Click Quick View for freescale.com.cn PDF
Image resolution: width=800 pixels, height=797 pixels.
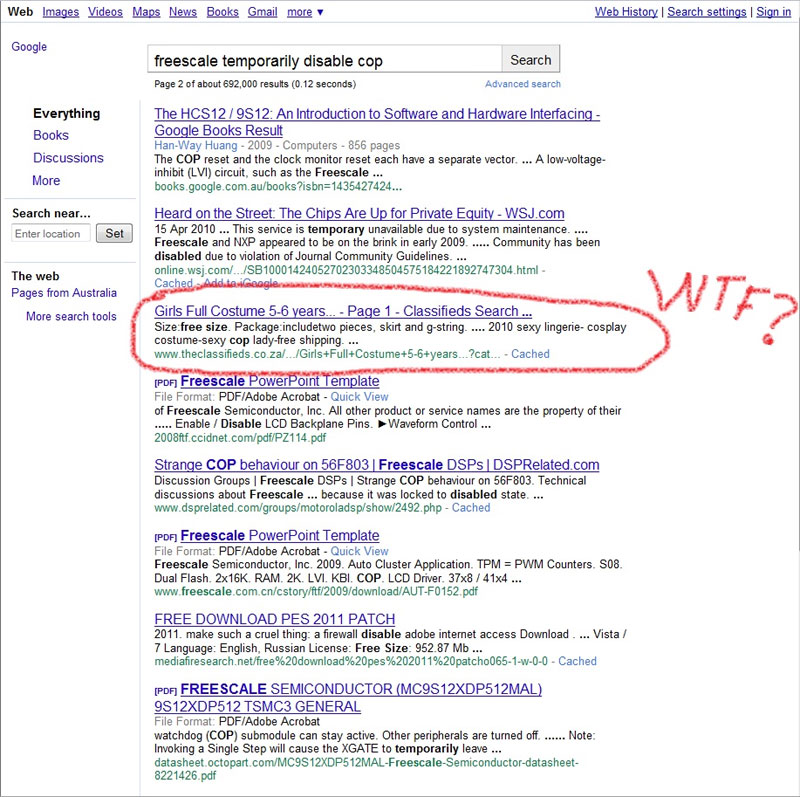point(359,551)
